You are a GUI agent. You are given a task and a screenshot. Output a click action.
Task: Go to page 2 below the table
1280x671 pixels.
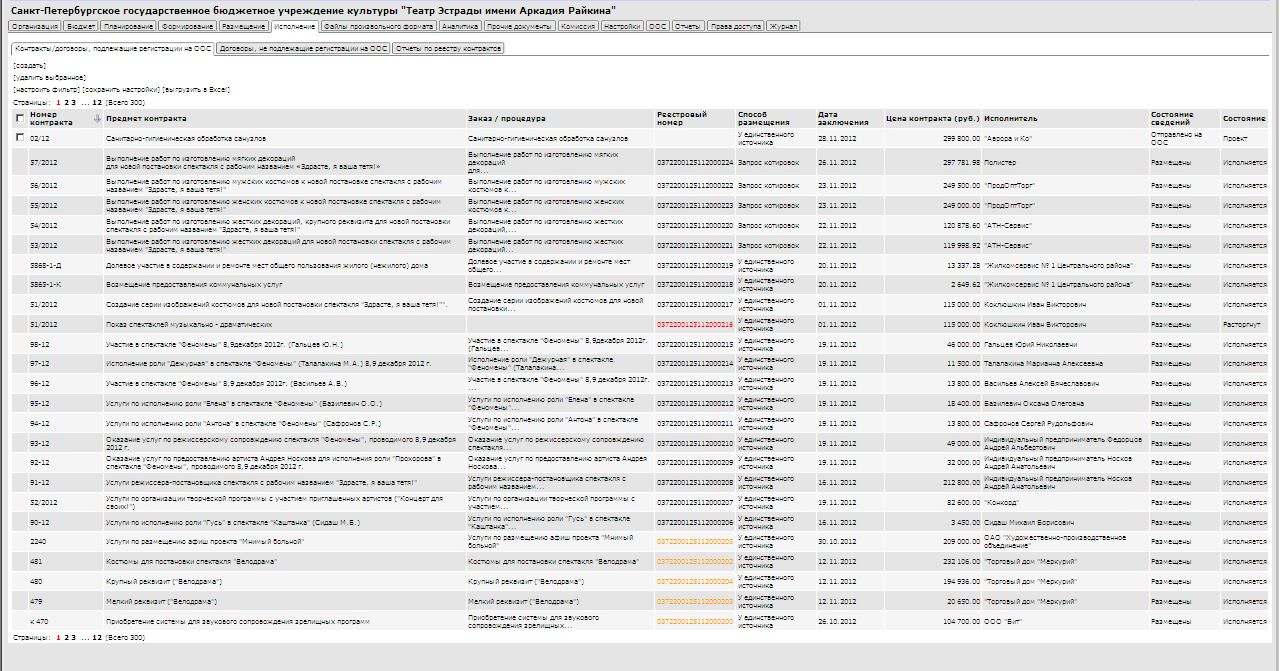(65, 636)
